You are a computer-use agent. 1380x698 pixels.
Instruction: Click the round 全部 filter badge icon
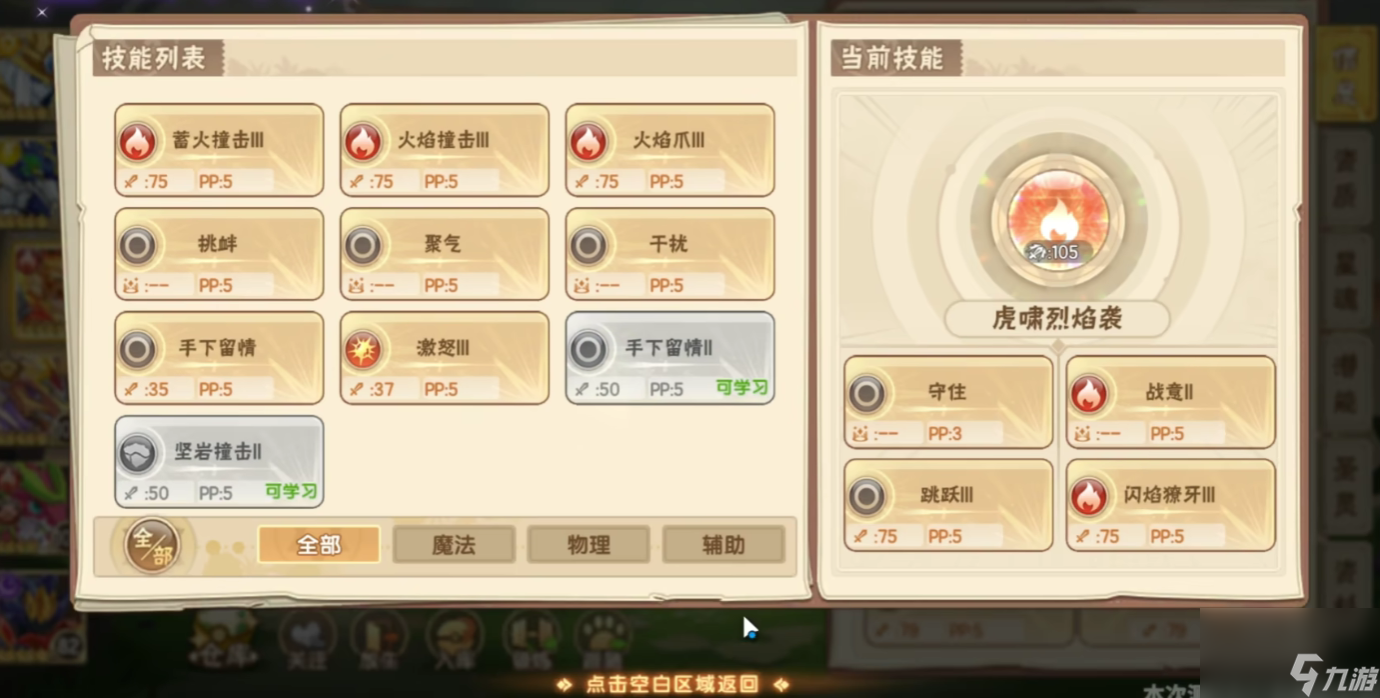pyautogui.click(x=152, y=545)
